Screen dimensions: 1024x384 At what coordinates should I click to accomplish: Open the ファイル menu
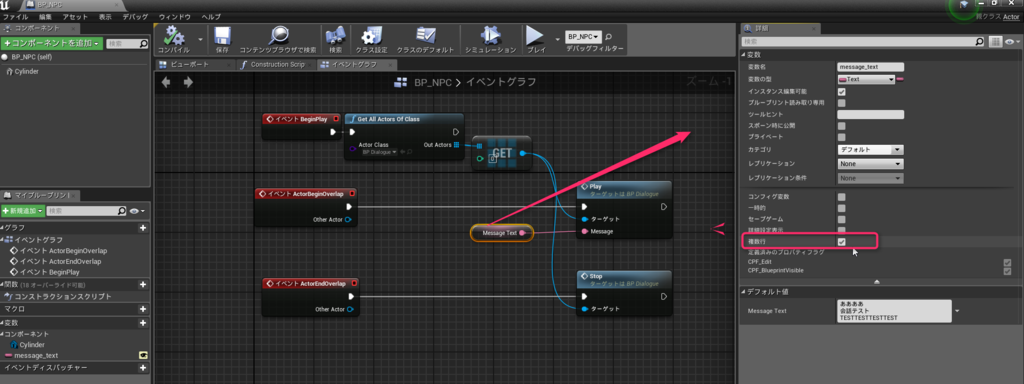coord(16,16)
